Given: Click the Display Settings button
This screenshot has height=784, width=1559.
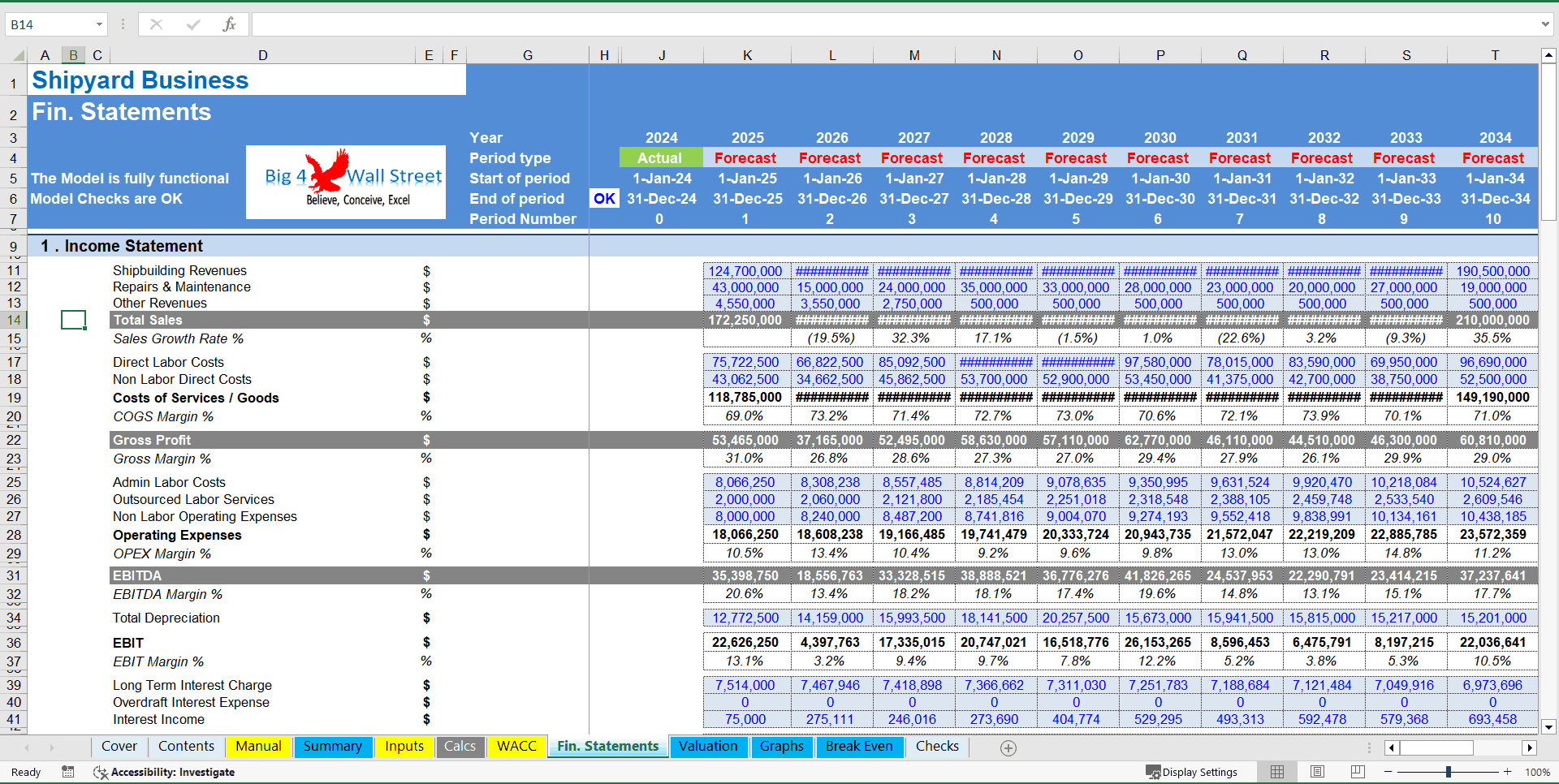Looking at the screenshot, I should tap(1192, 772).
